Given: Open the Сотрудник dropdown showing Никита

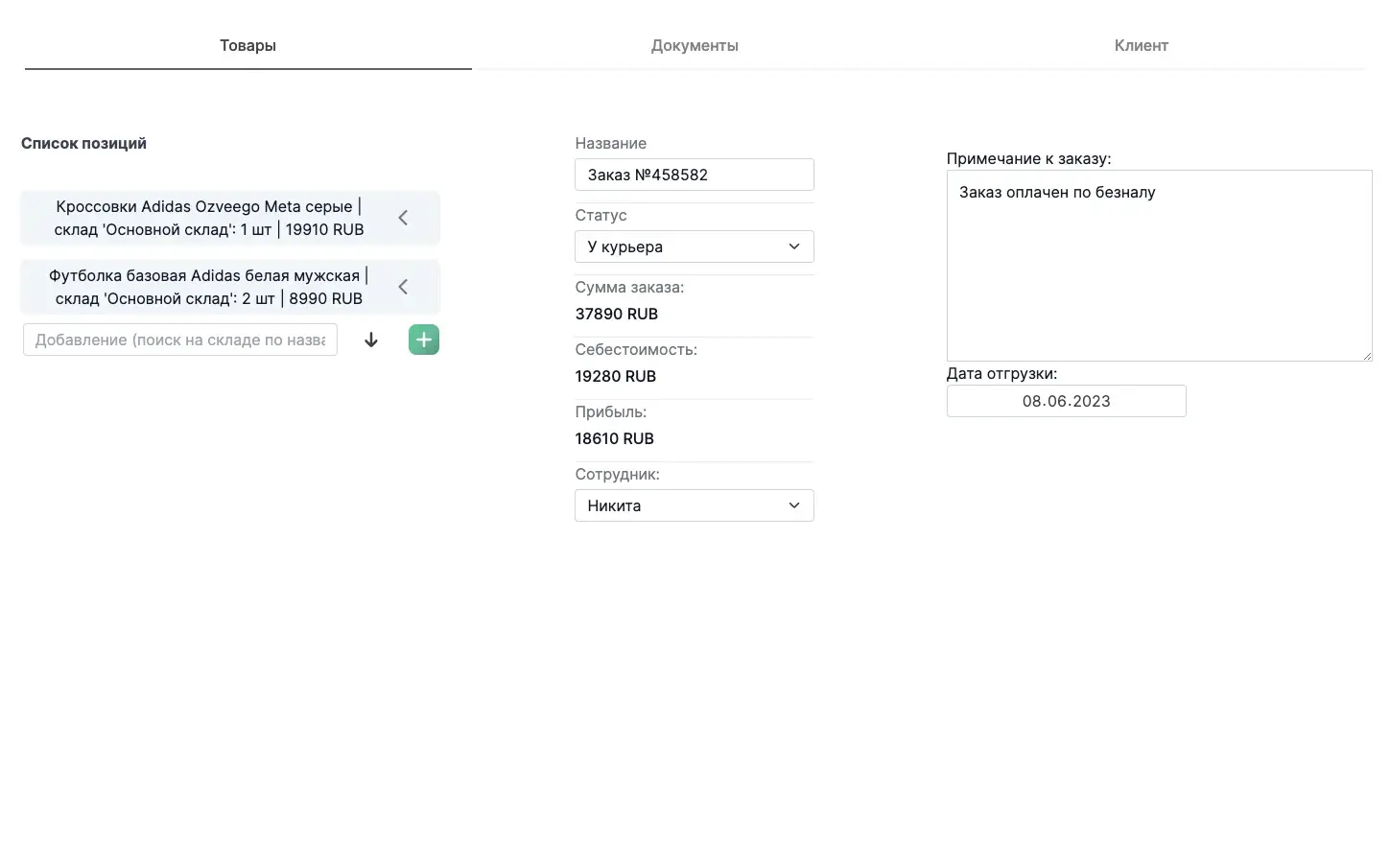Looking at the screenshot, I should [x=694, y=505].
